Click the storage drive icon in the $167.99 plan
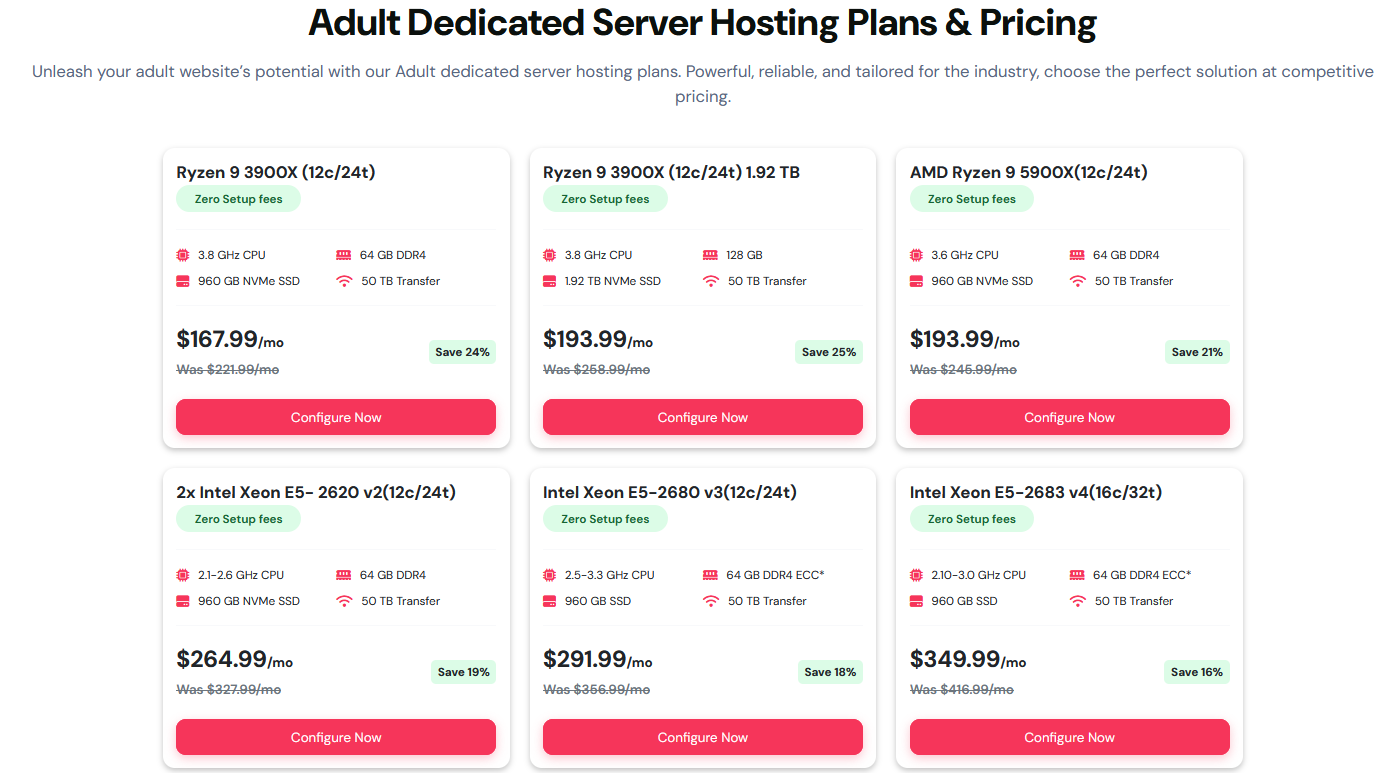Image resolution: width=1392 pixels, height=773 pixels. (183, 281)
